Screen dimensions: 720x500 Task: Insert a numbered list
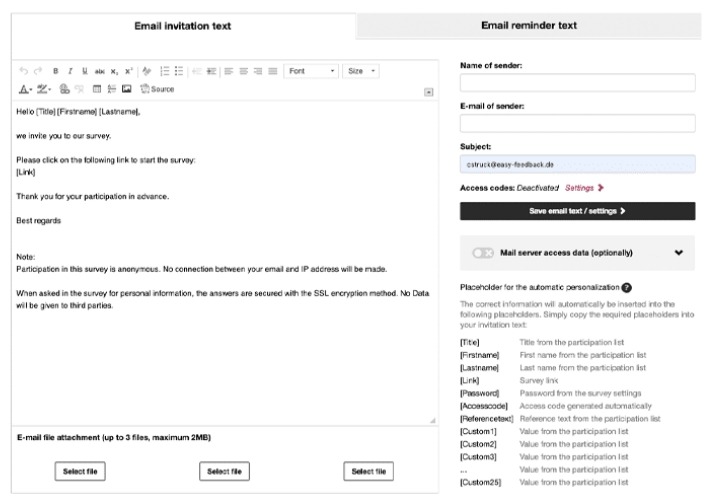[x=164, y=71]
